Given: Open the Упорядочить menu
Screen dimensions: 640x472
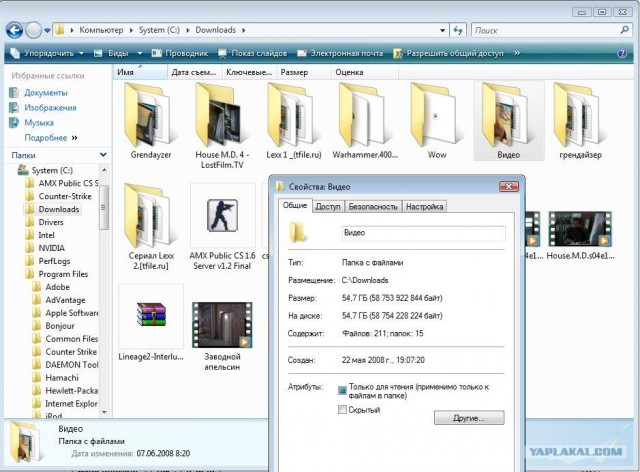Looking at the screenshot, I should point(48,53).
